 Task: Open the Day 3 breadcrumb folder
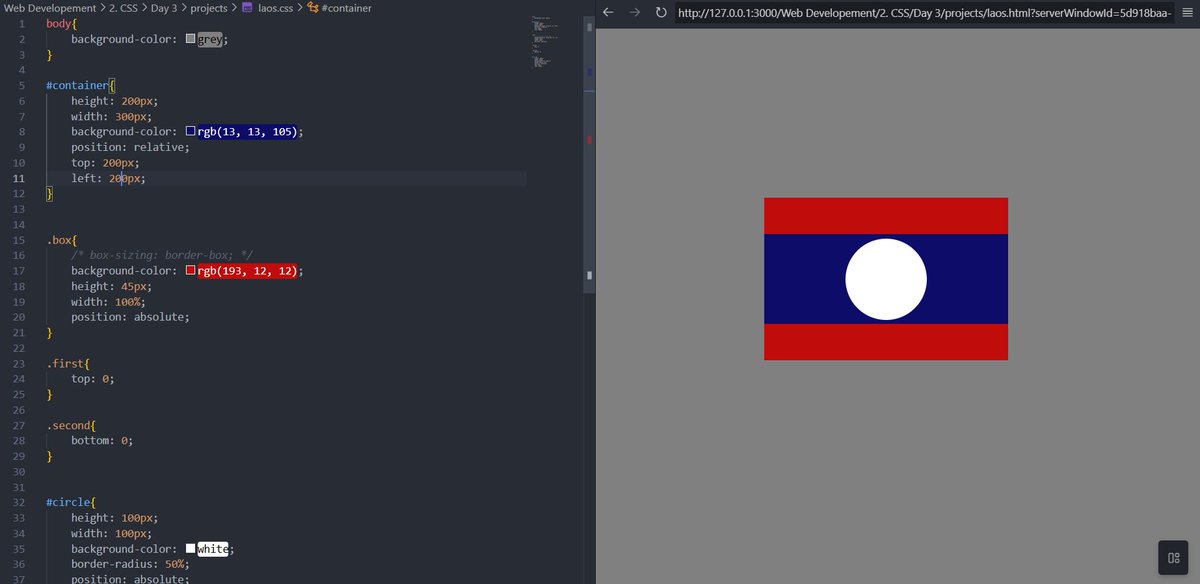[x=165, y=7]
